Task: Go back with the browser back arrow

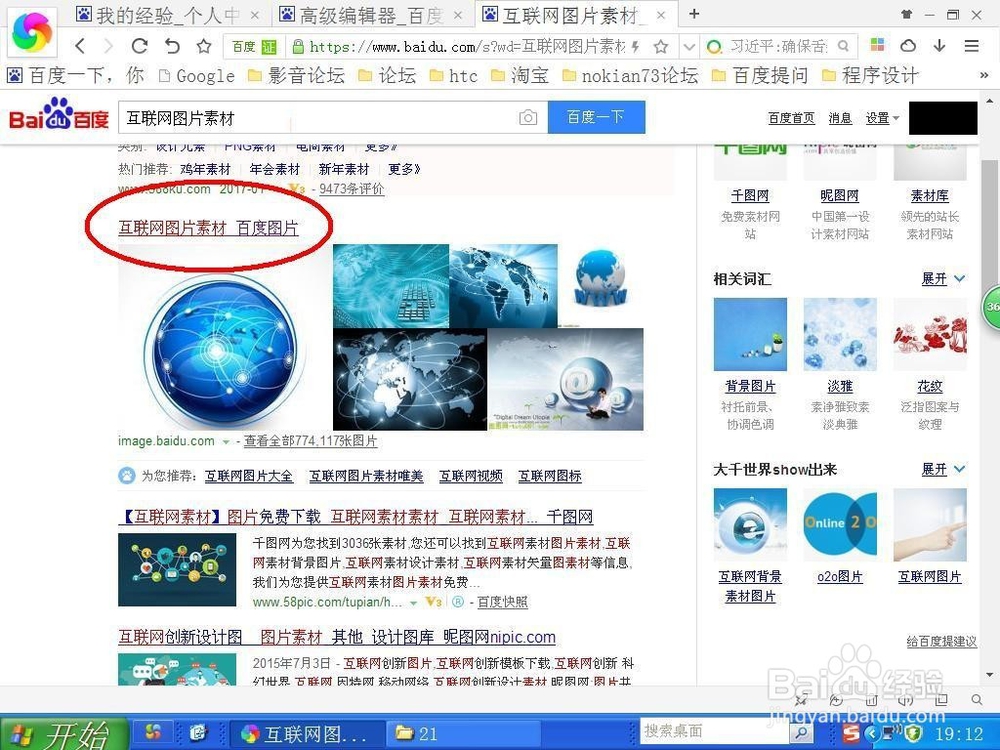Action: tap(80, 46)
